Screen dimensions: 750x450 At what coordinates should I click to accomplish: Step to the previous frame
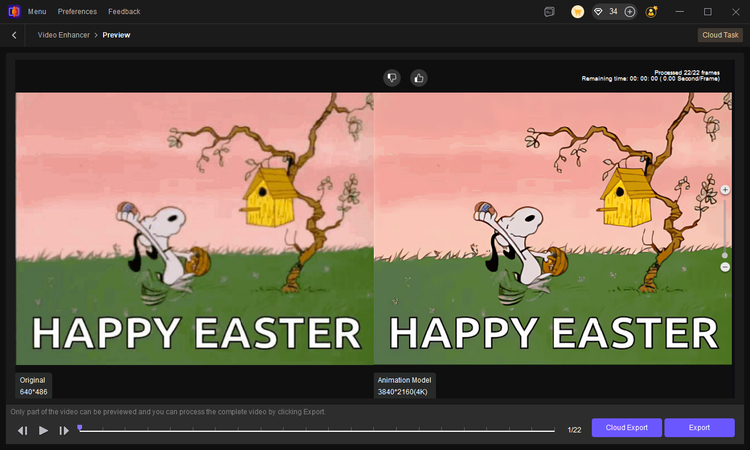pos(22,430)
